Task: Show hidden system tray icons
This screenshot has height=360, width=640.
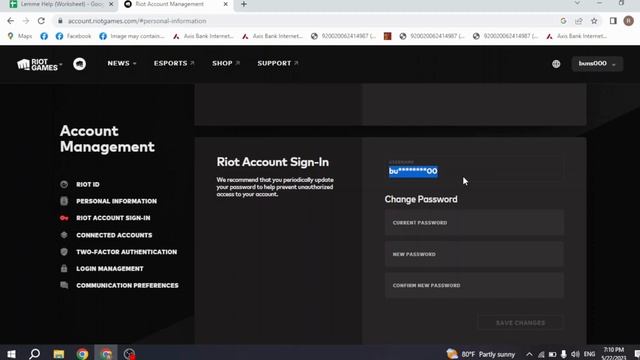Action: point(529,354)
